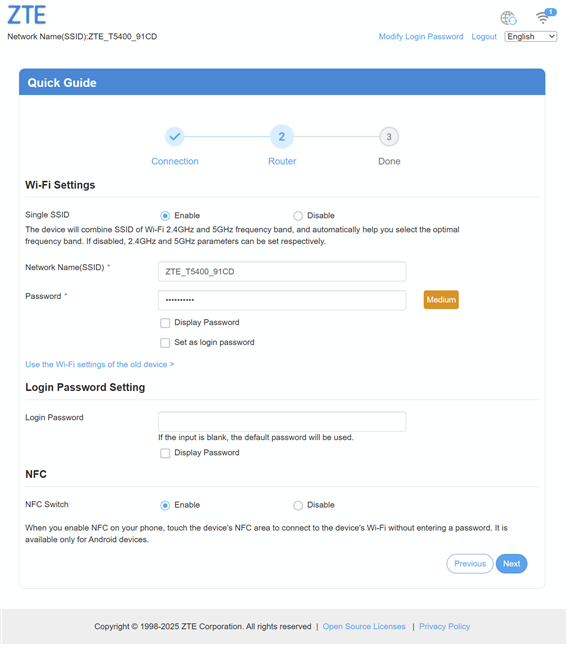Enable Single SSID radio button
The image size is (570, 648).
(x=165, y=216)
